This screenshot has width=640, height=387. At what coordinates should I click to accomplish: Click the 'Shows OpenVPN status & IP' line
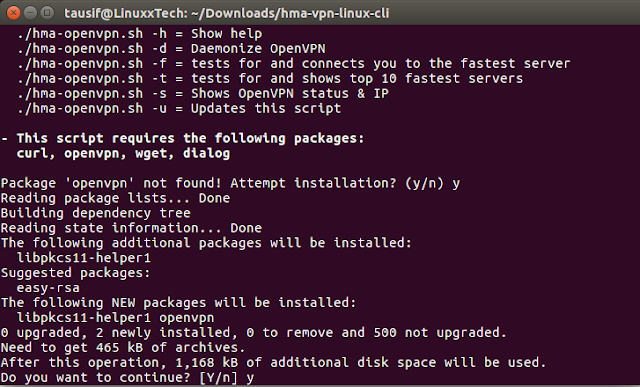coord(203,93)
